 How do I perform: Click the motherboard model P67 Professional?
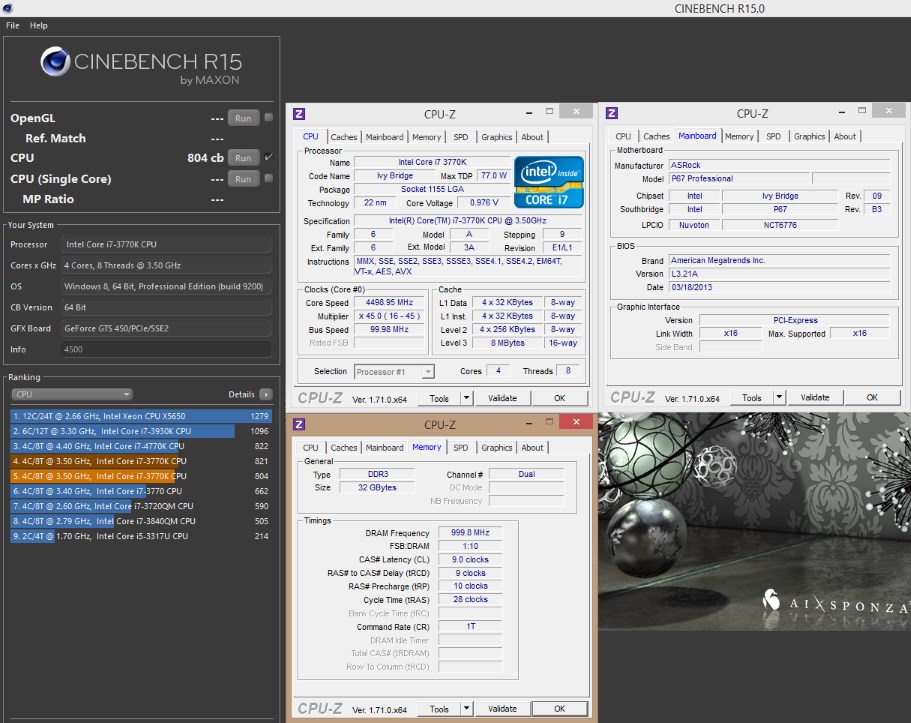739,178
